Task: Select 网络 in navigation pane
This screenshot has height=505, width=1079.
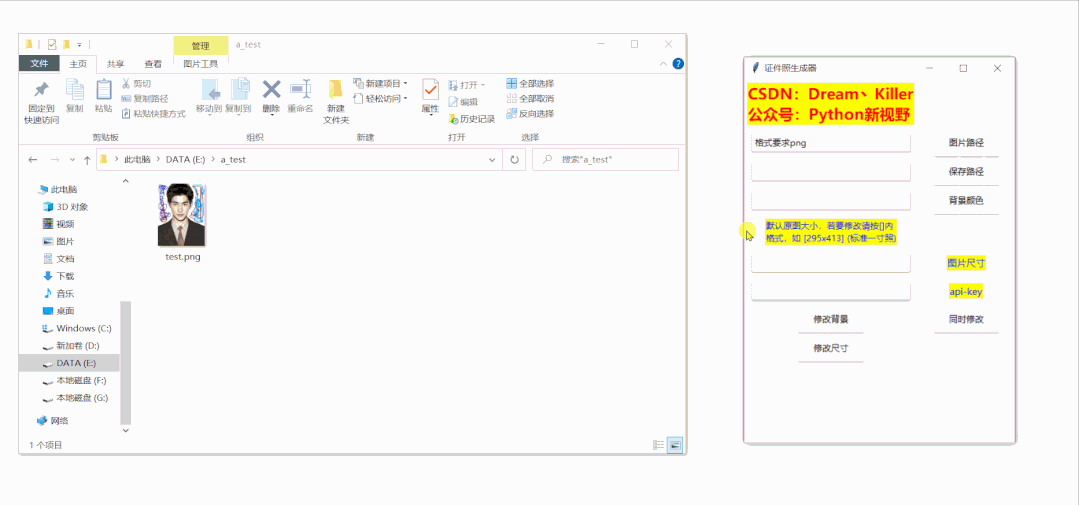Action: [59, 420]
